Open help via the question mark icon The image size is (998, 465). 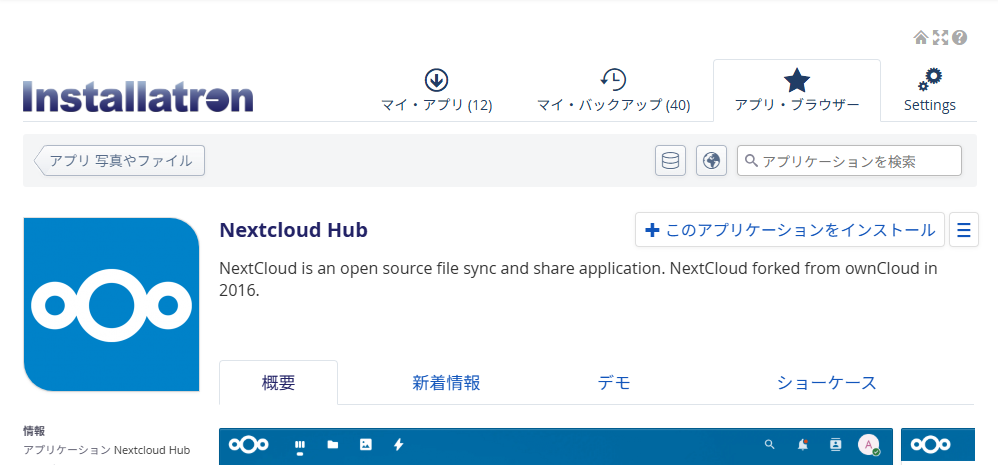pyautogui.click(x=960, y=38)
